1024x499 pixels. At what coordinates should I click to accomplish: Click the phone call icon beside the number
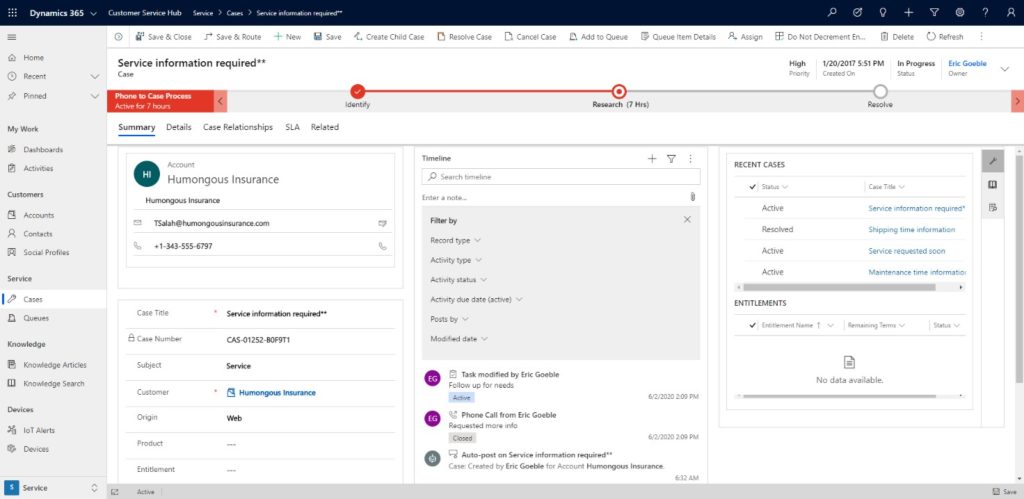[x=383, y=246]
